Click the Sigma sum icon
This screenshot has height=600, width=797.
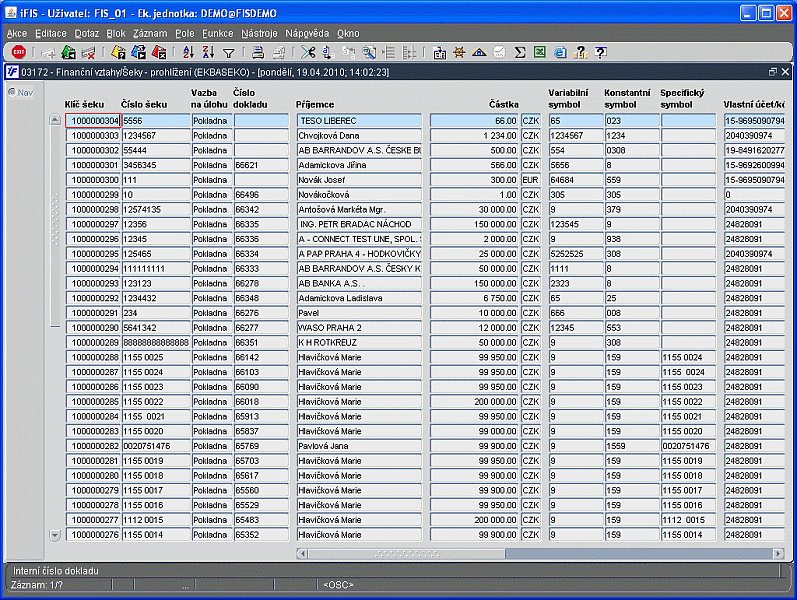520,52
